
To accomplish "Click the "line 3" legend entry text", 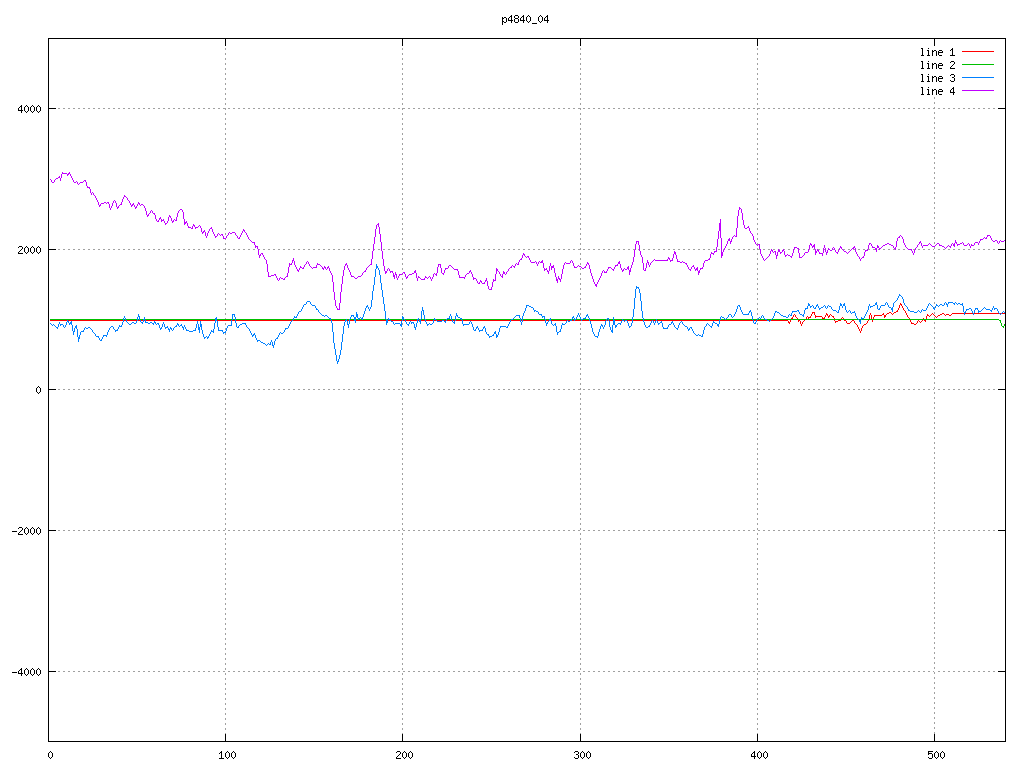I will point(937,77).
